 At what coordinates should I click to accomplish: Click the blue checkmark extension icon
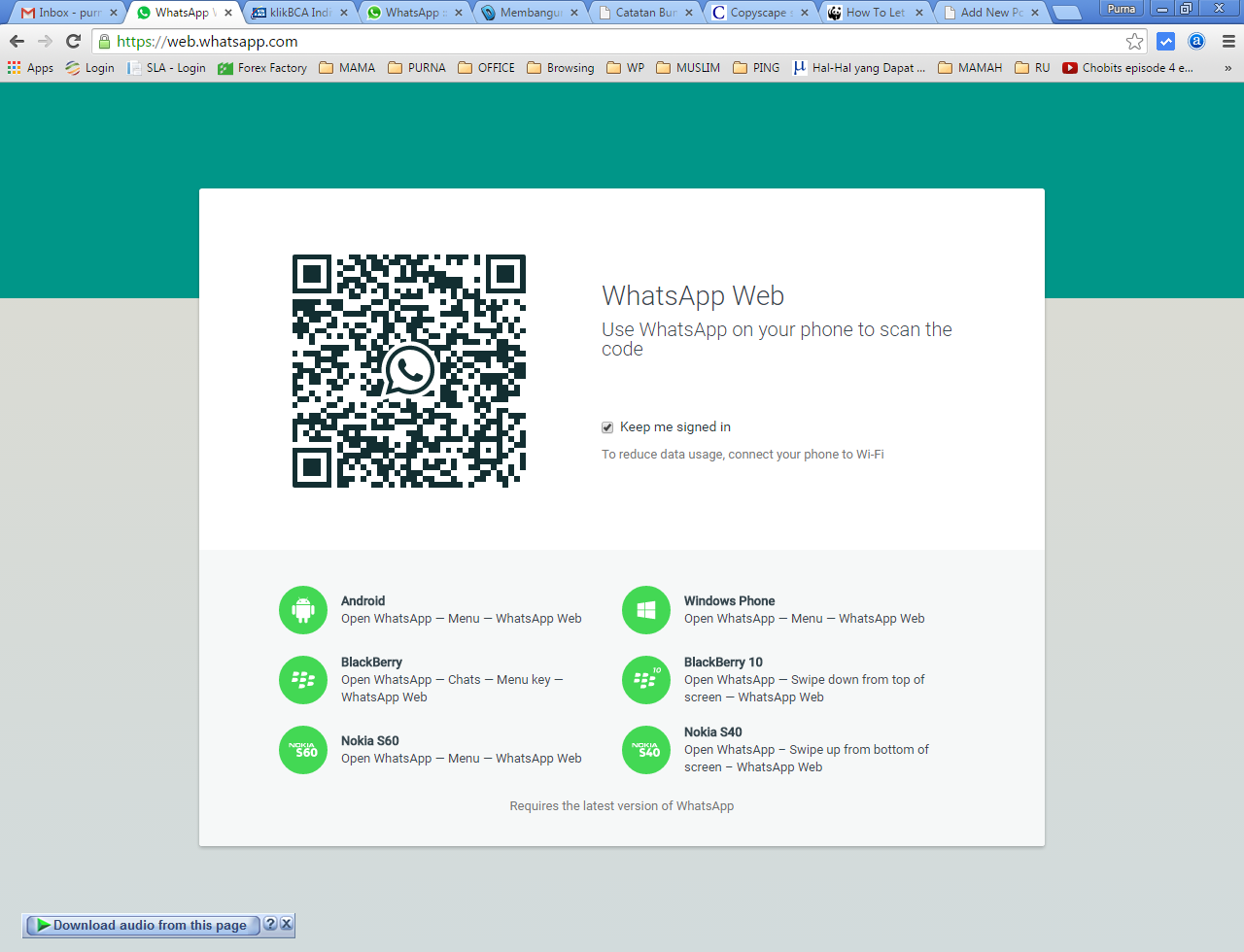pos(1166,41)
